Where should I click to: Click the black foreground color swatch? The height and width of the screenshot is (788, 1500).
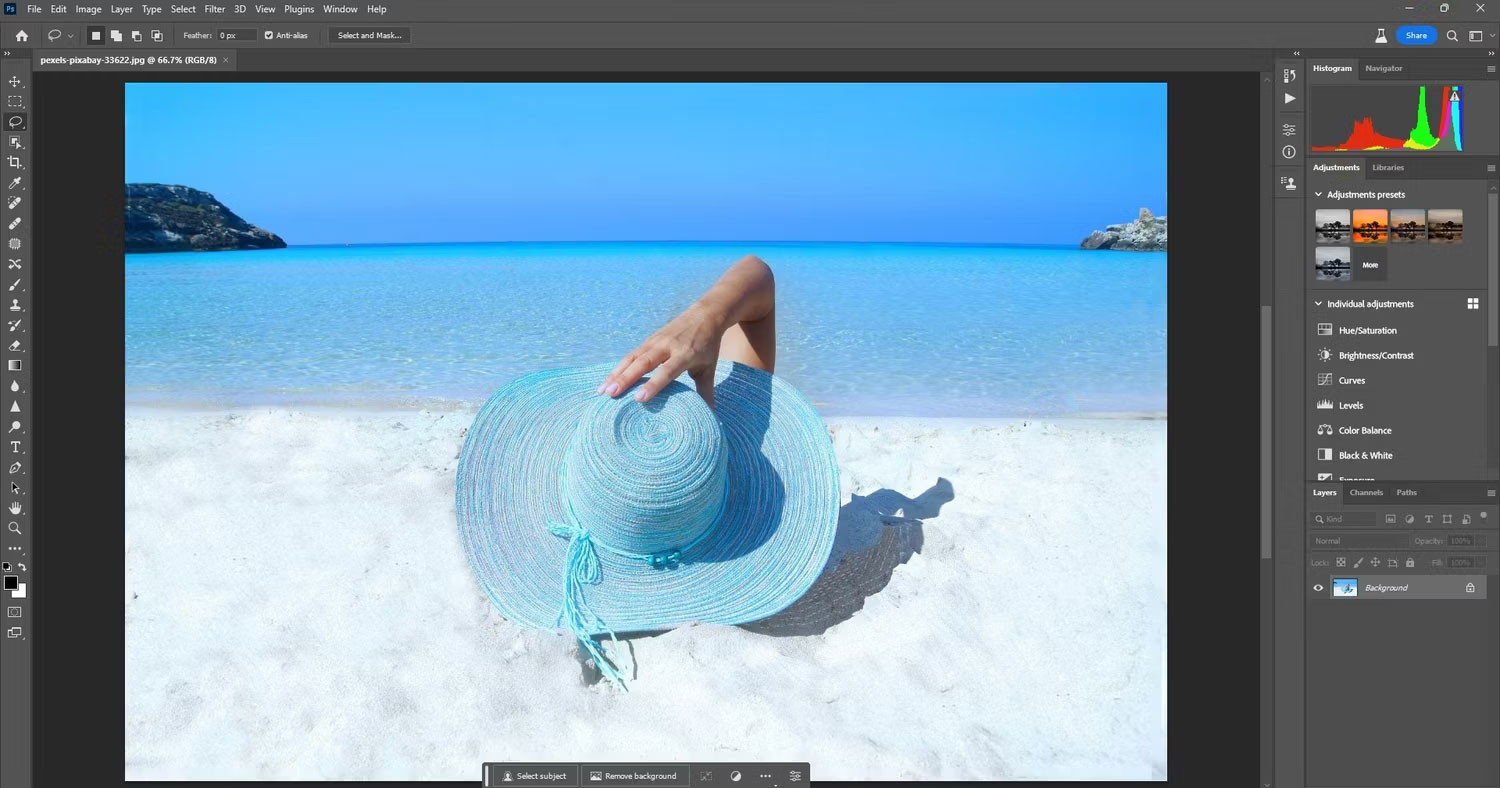[10, 583]
